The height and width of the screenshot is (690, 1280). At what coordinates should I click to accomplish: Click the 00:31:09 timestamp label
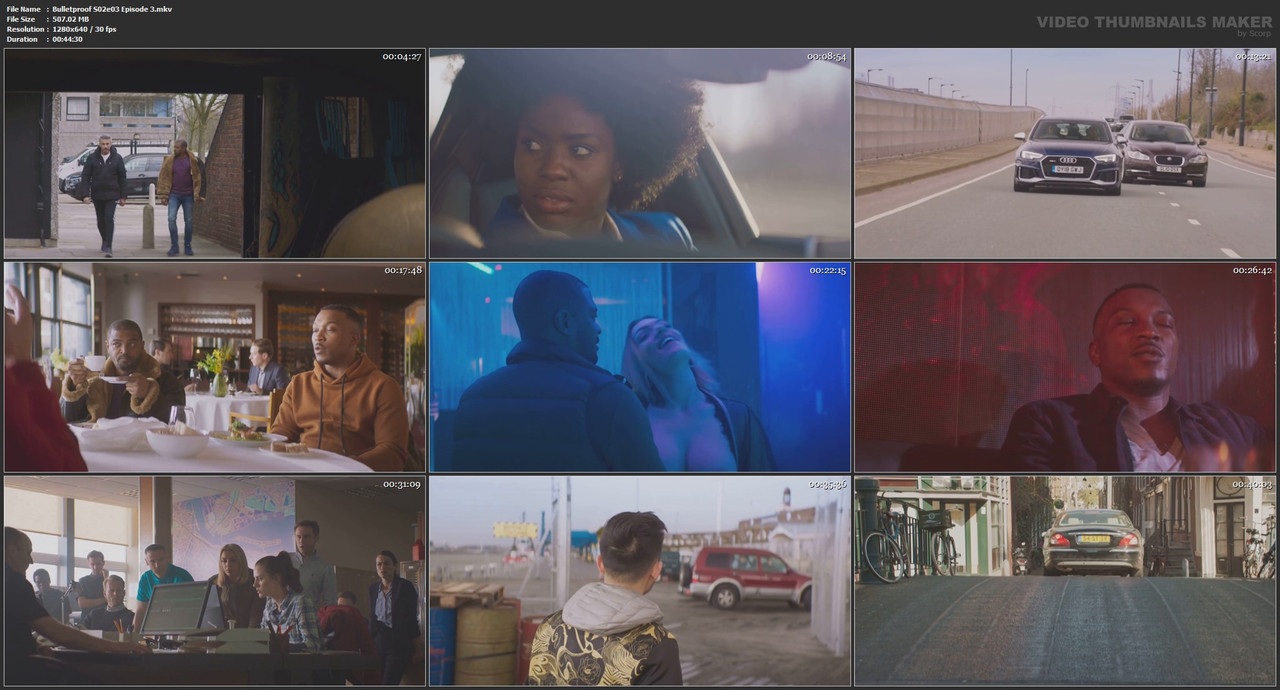[x=402, y=483]
